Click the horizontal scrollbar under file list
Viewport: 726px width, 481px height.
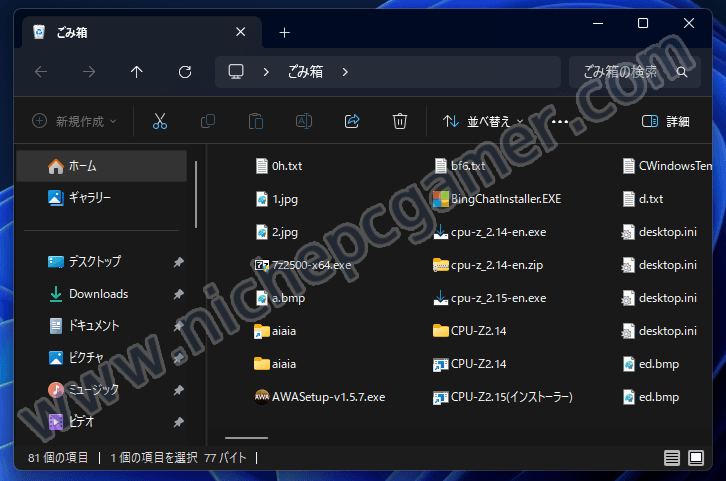[246, 437]
